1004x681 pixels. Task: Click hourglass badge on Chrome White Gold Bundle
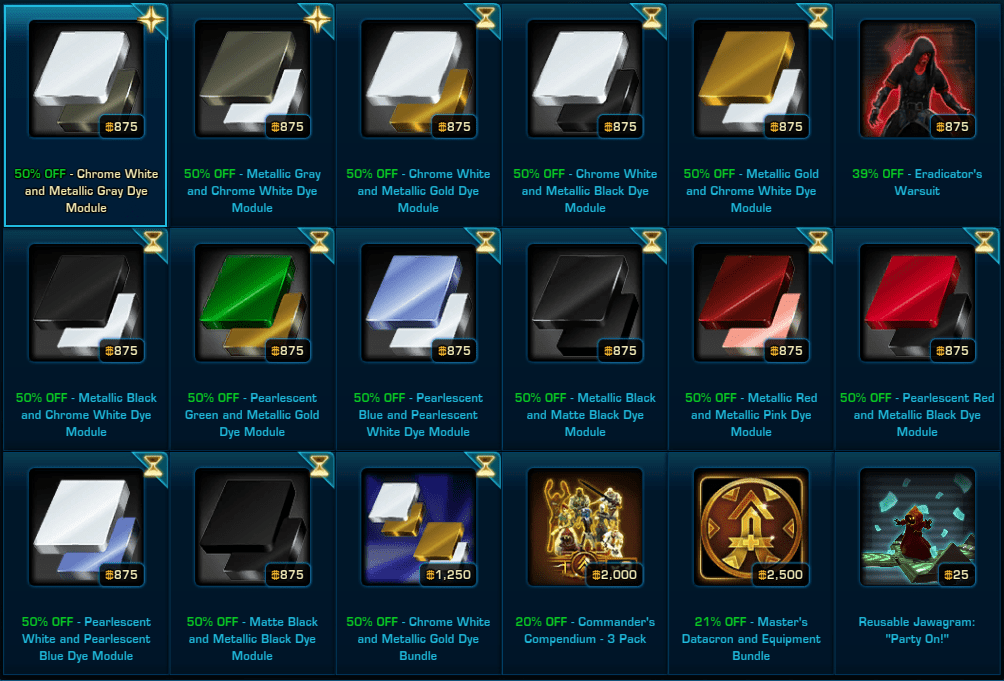(485, 466)
